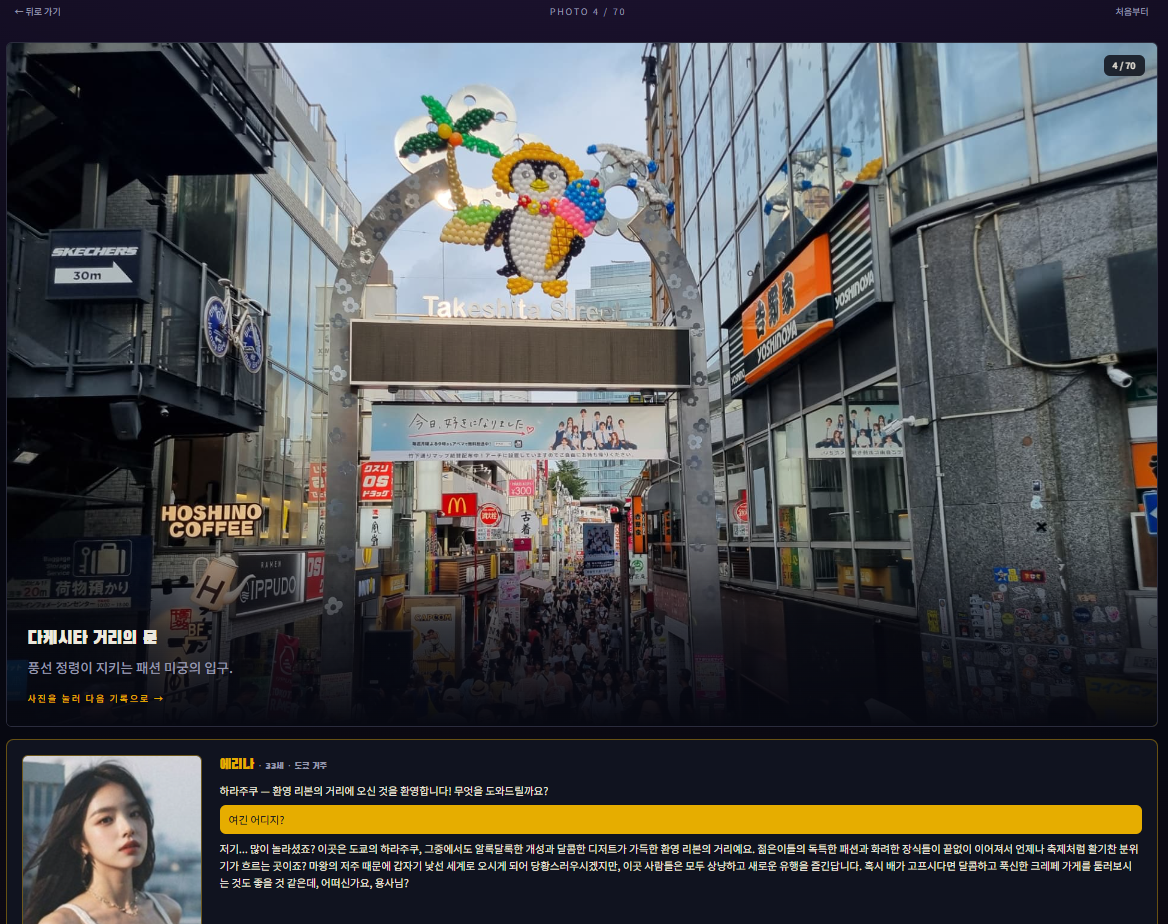
Task: Click the '33세 · 도쿄 거주' profile detail
Action: pos(296,765)
